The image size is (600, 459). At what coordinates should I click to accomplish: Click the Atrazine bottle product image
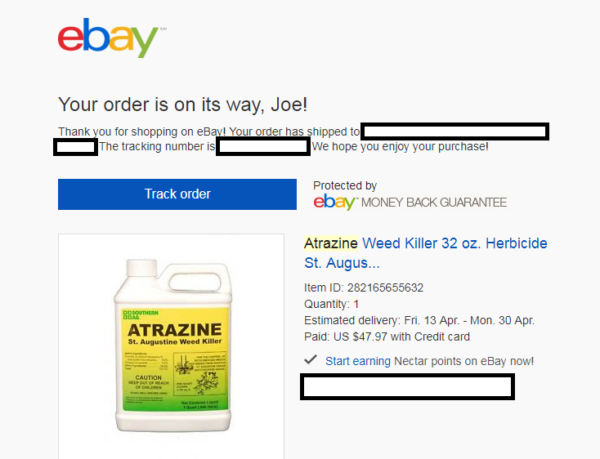(x=173, y=345)
